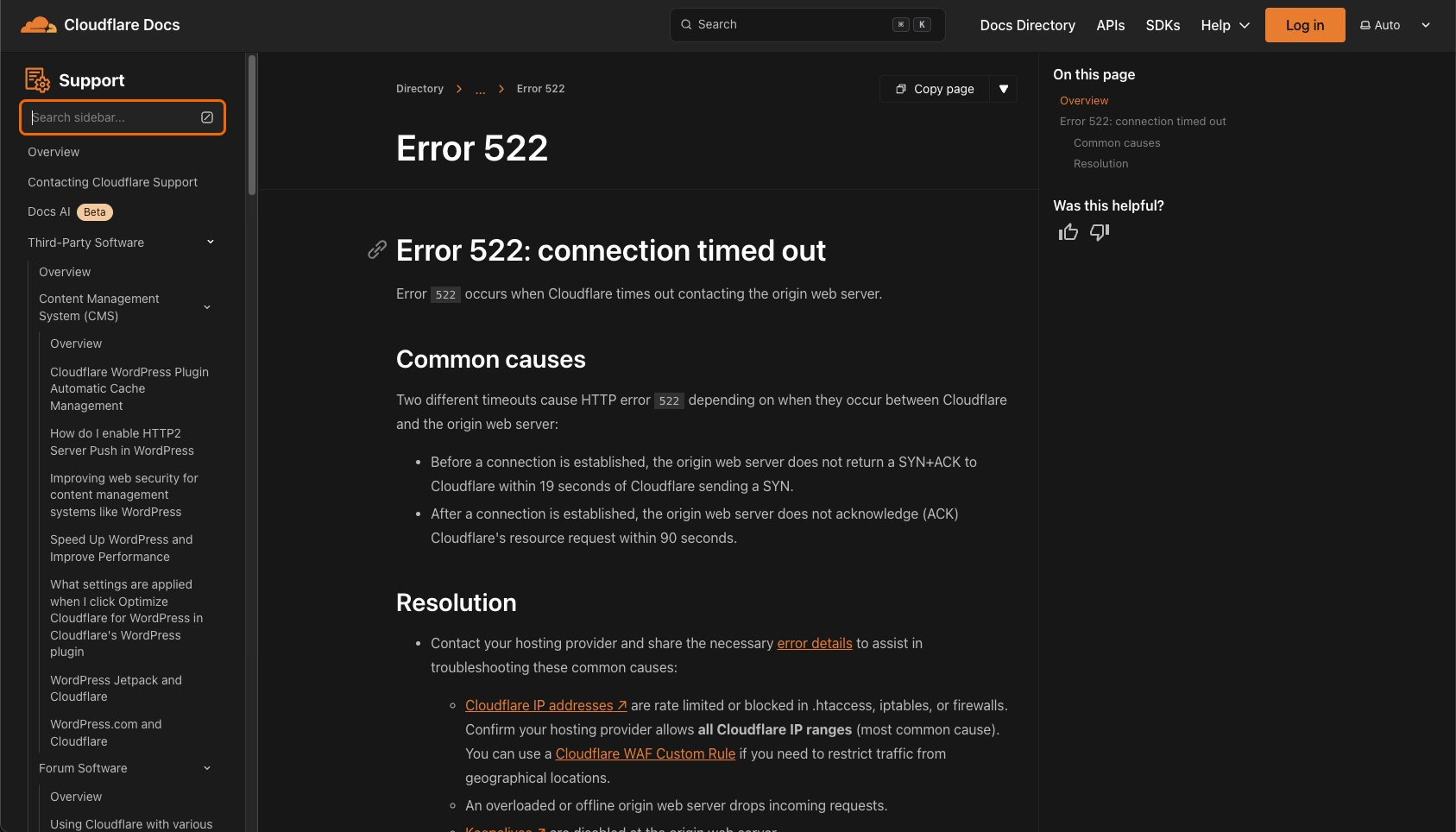Click the Log in button
The width and height of the screenshot is (1456, 832).
pyautogui.click(x=1304, y=25)
